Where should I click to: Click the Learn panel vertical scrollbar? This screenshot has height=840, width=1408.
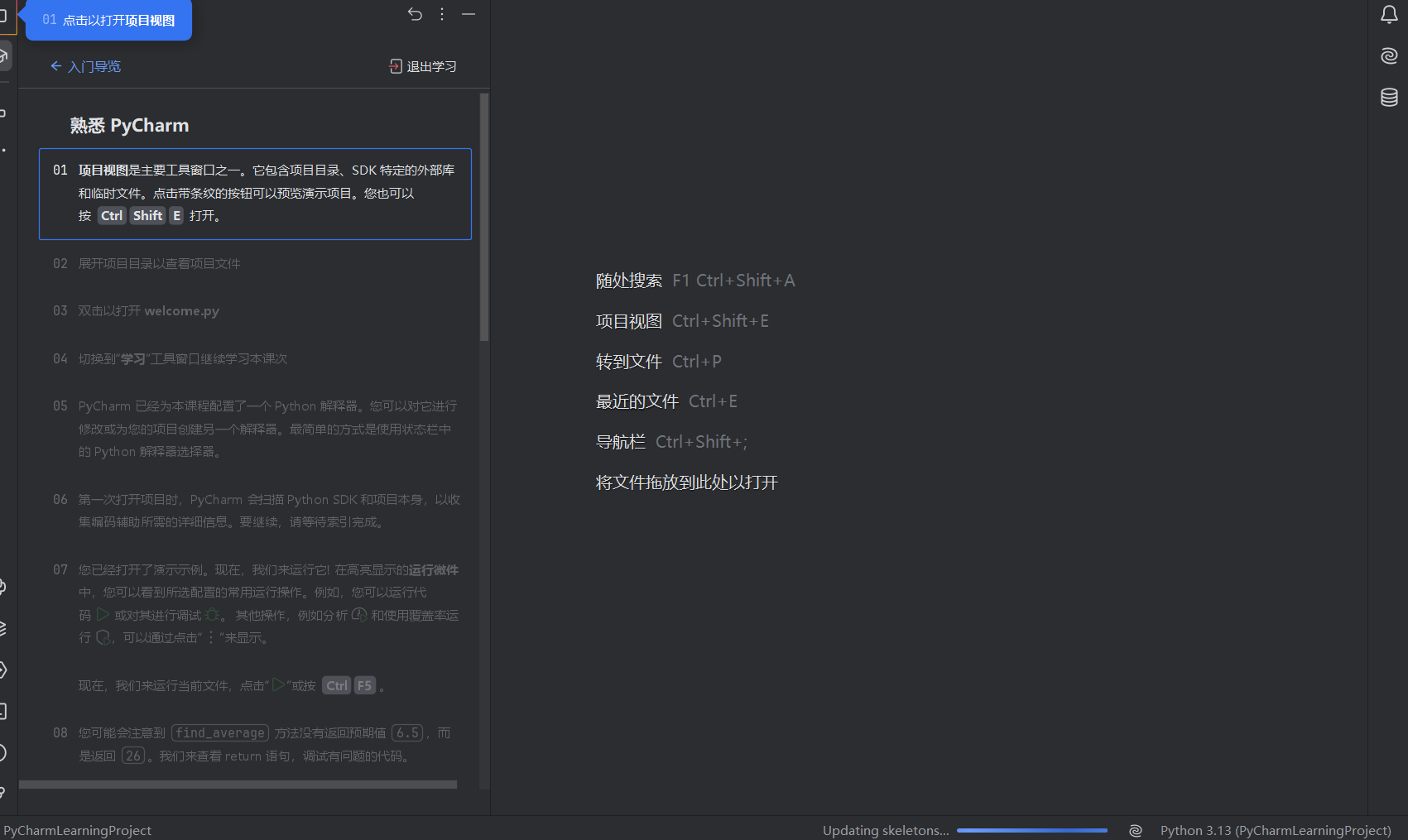(x=484, y=217)
